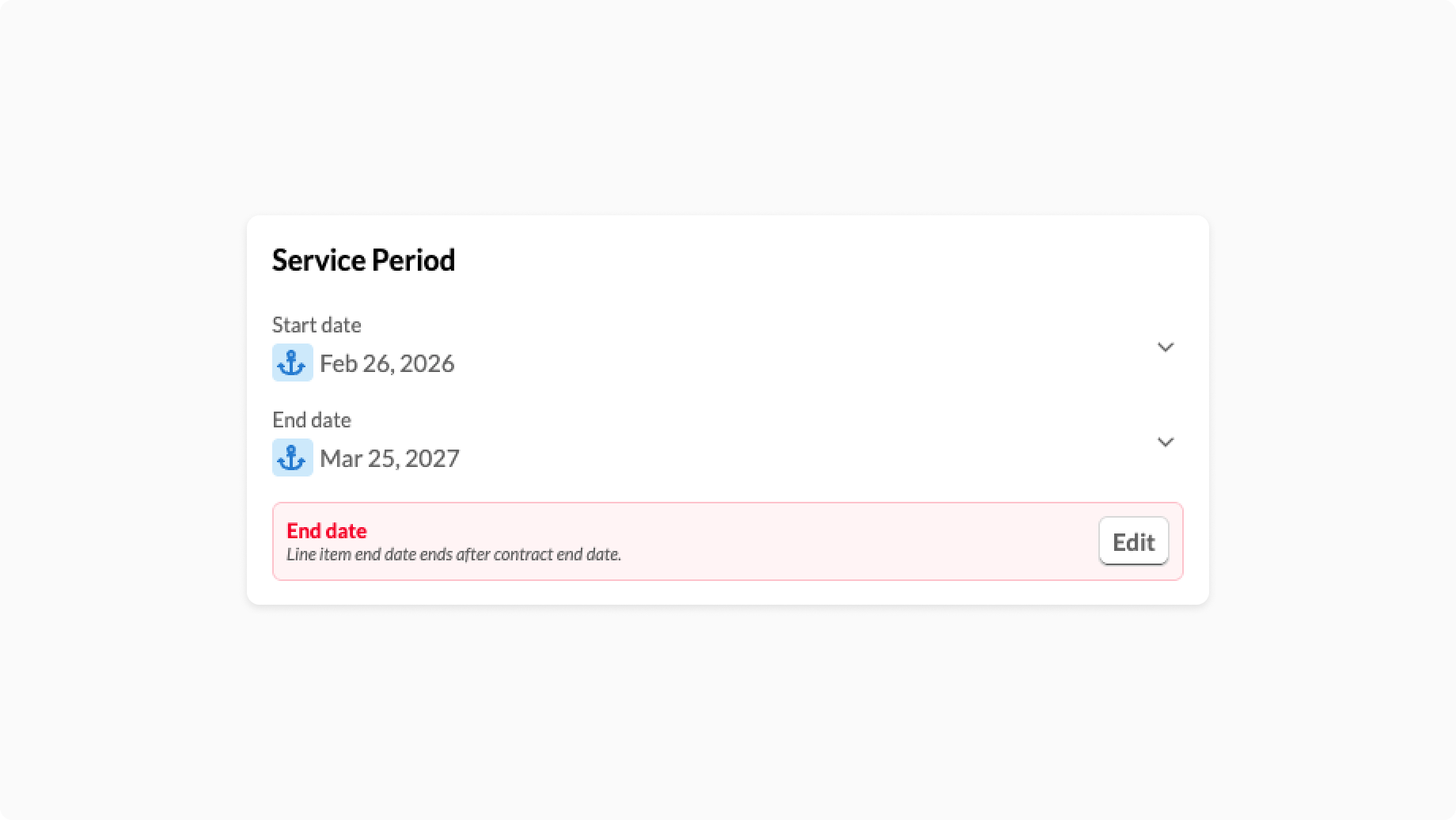The height and width of the screenshot is (820, 1456).
Task: Click the anchor icon beside Feb 26, 2026
Action: coord(292,363)
